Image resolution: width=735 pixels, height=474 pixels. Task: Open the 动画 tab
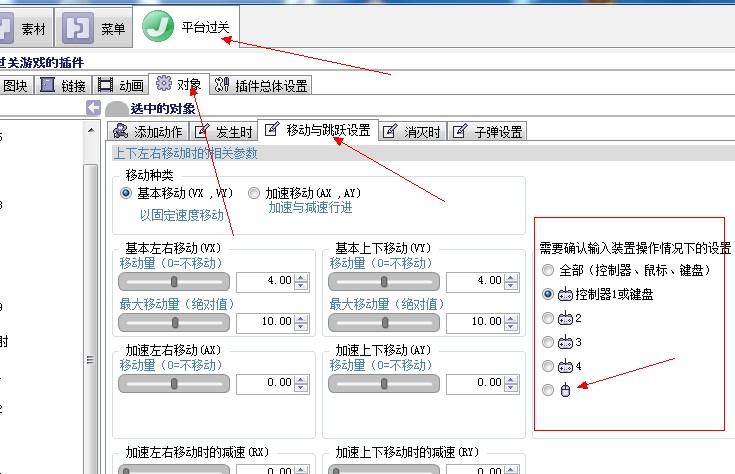[x=121, y=85]
